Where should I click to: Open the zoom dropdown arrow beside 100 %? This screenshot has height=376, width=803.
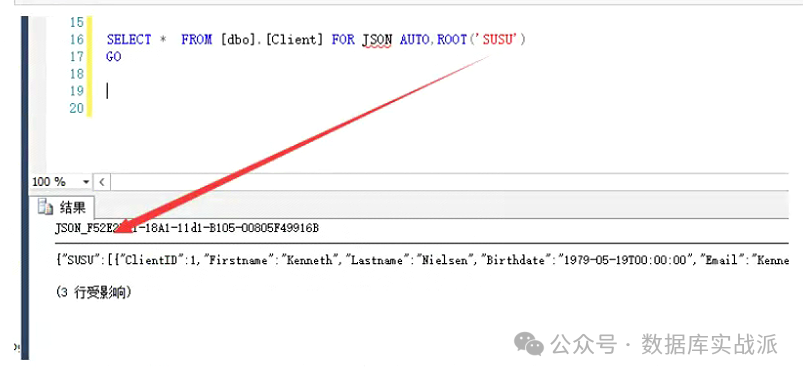[86, 182]
